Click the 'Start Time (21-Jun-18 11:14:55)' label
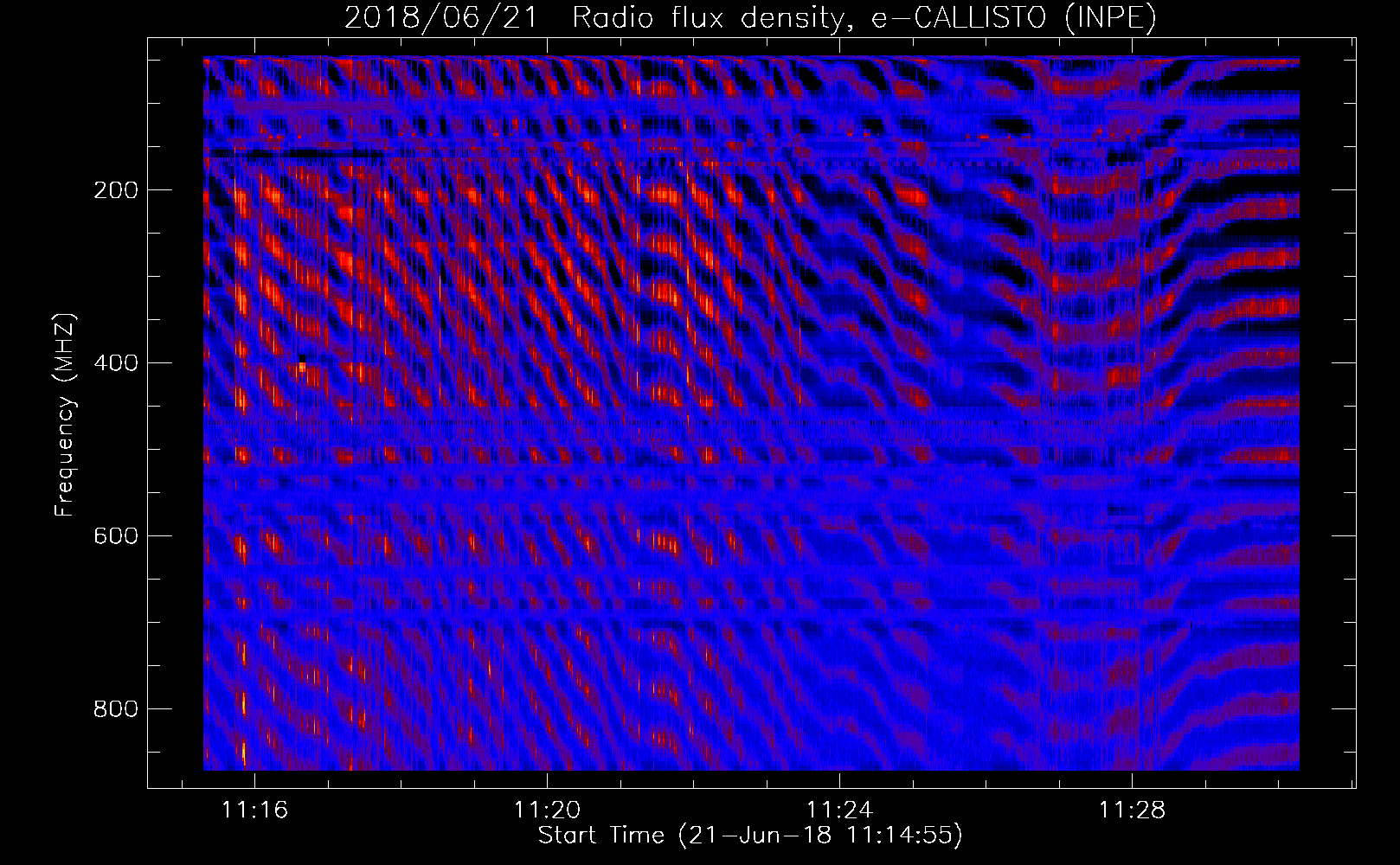Screen dimensions: 1400x865 750,836
